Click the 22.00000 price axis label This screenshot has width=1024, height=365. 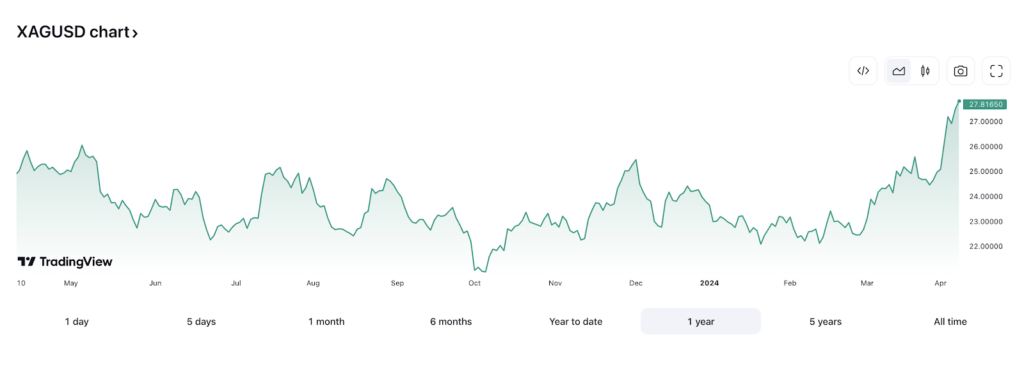(987, 246)
